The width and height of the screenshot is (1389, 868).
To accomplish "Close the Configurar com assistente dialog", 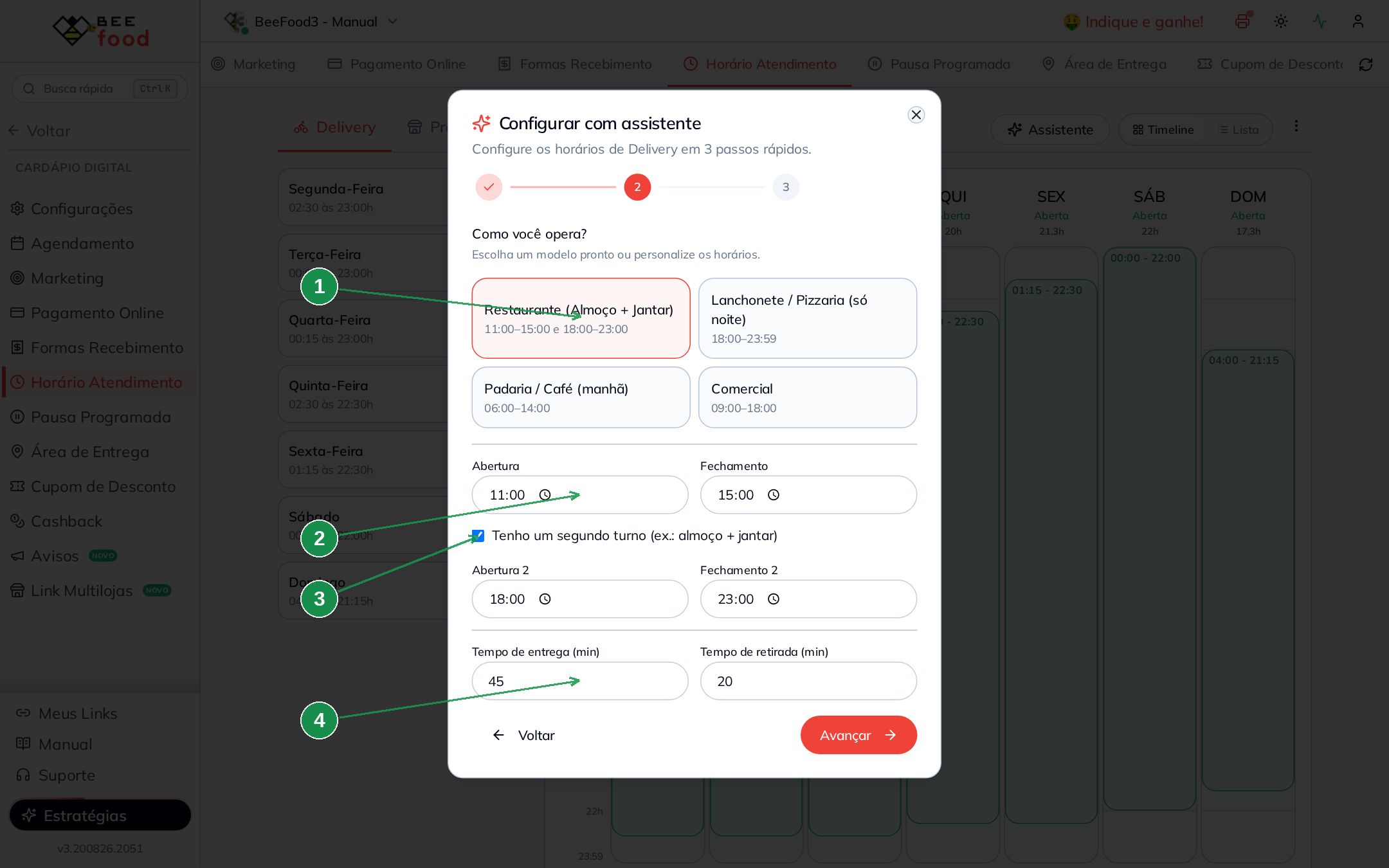I will (x=916, y=114).
